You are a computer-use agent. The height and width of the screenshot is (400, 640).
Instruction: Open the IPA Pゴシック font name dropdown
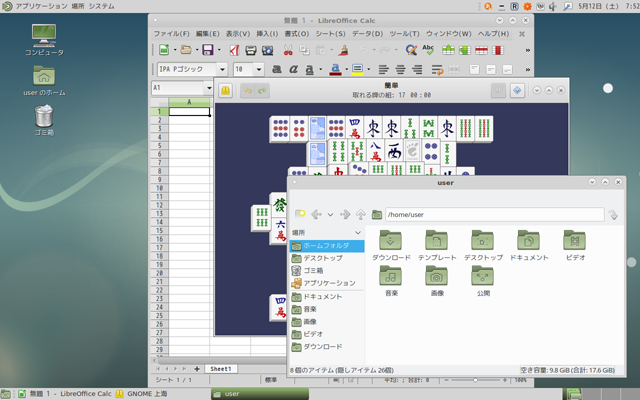(x=222, y=69)
